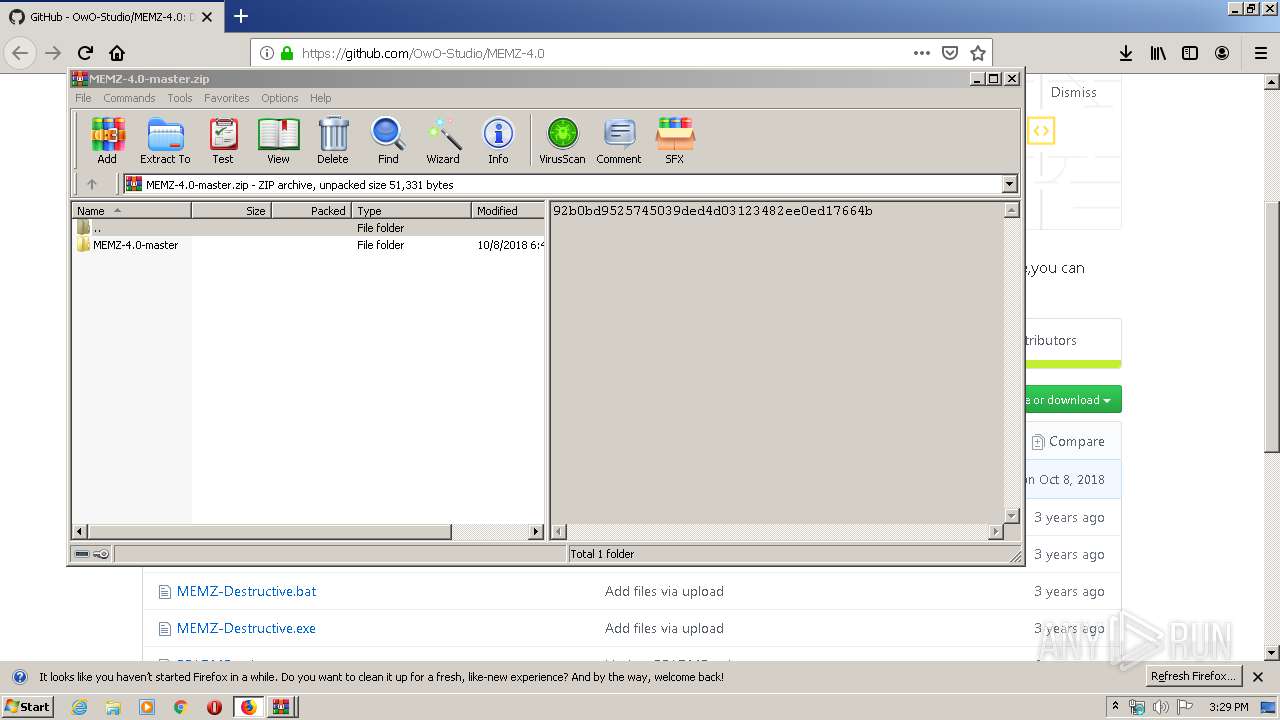Click the Add toolbar icon in WinRAR

click(107, 140)
